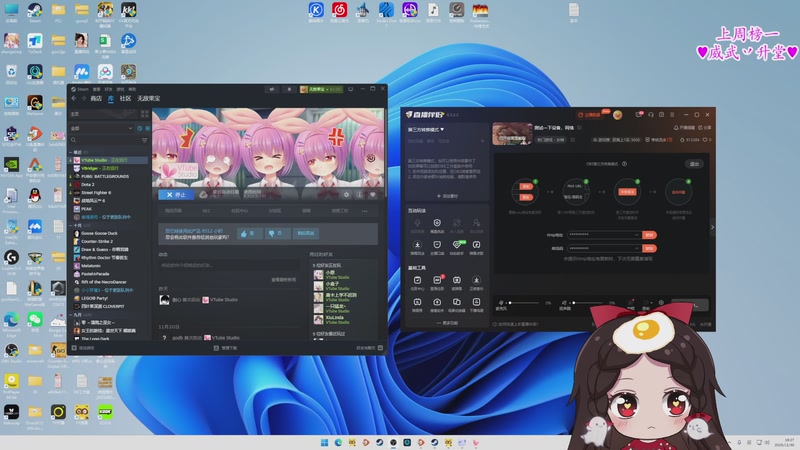Open 好友与聊天 at Steam's bottom right
The width and height of the screenshot is (800, 450).
tap(369, 348)
